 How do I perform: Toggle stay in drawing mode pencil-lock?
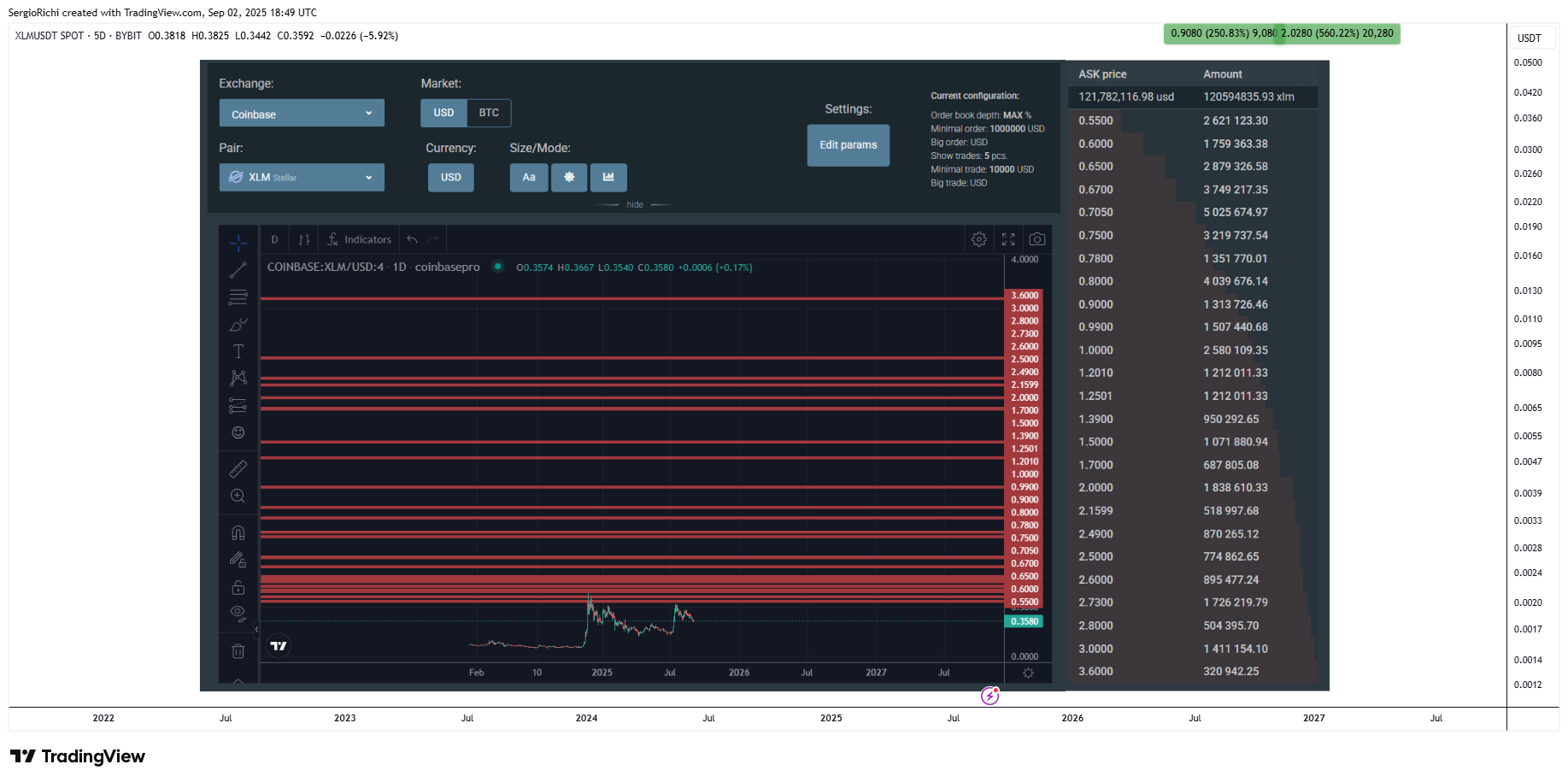[238, 560]
